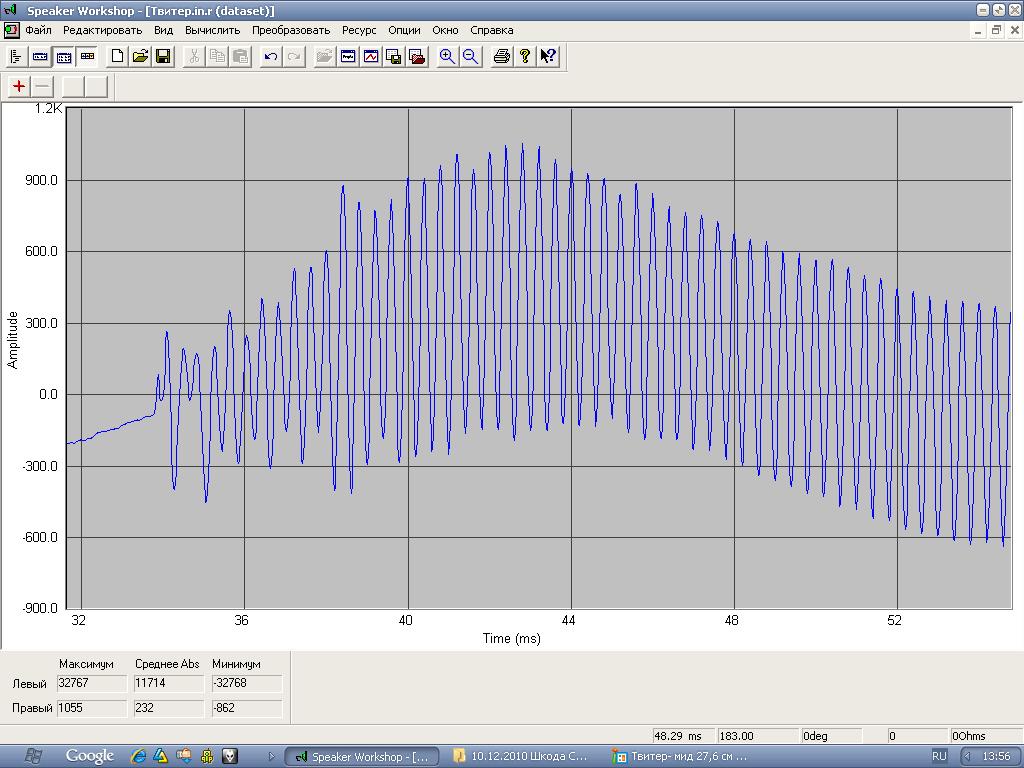
Task: Open a file with the folder icon
Action: (140, 56)
